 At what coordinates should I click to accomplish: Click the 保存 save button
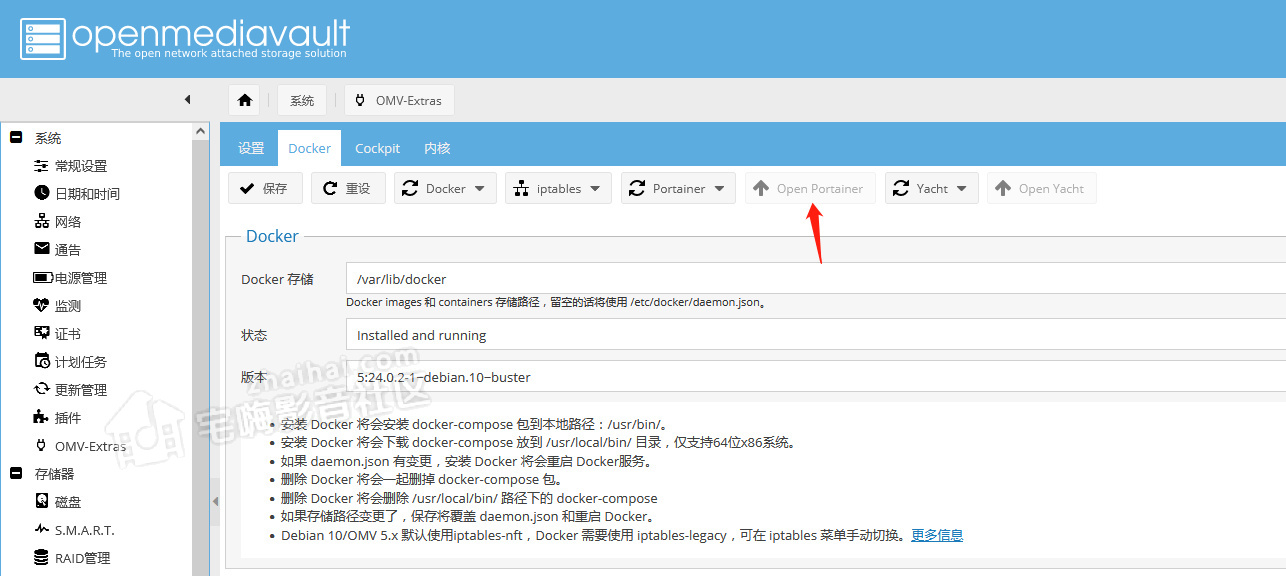265,188
